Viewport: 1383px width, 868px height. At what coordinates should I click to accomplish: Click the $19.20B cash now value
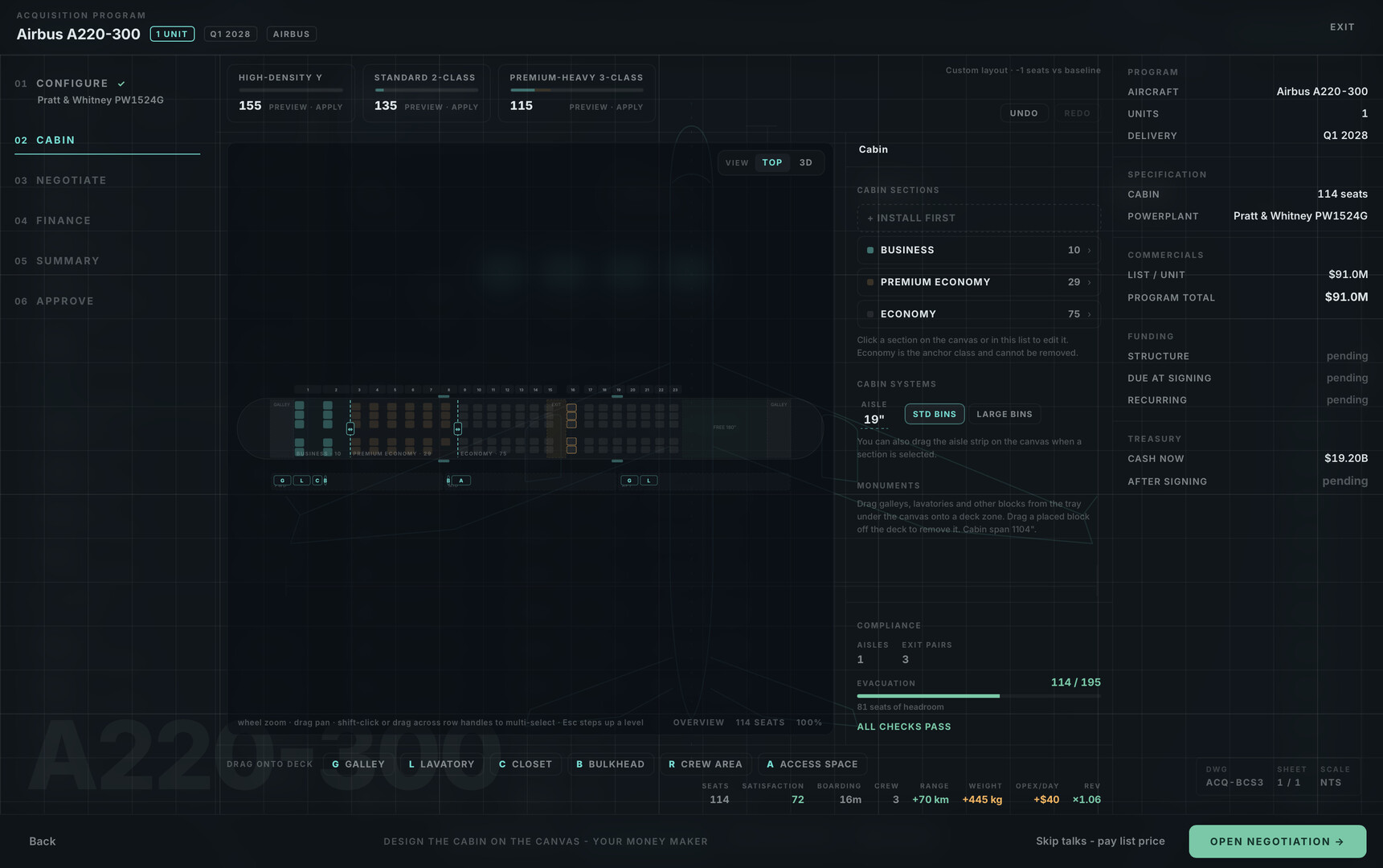click(1346, 458)
